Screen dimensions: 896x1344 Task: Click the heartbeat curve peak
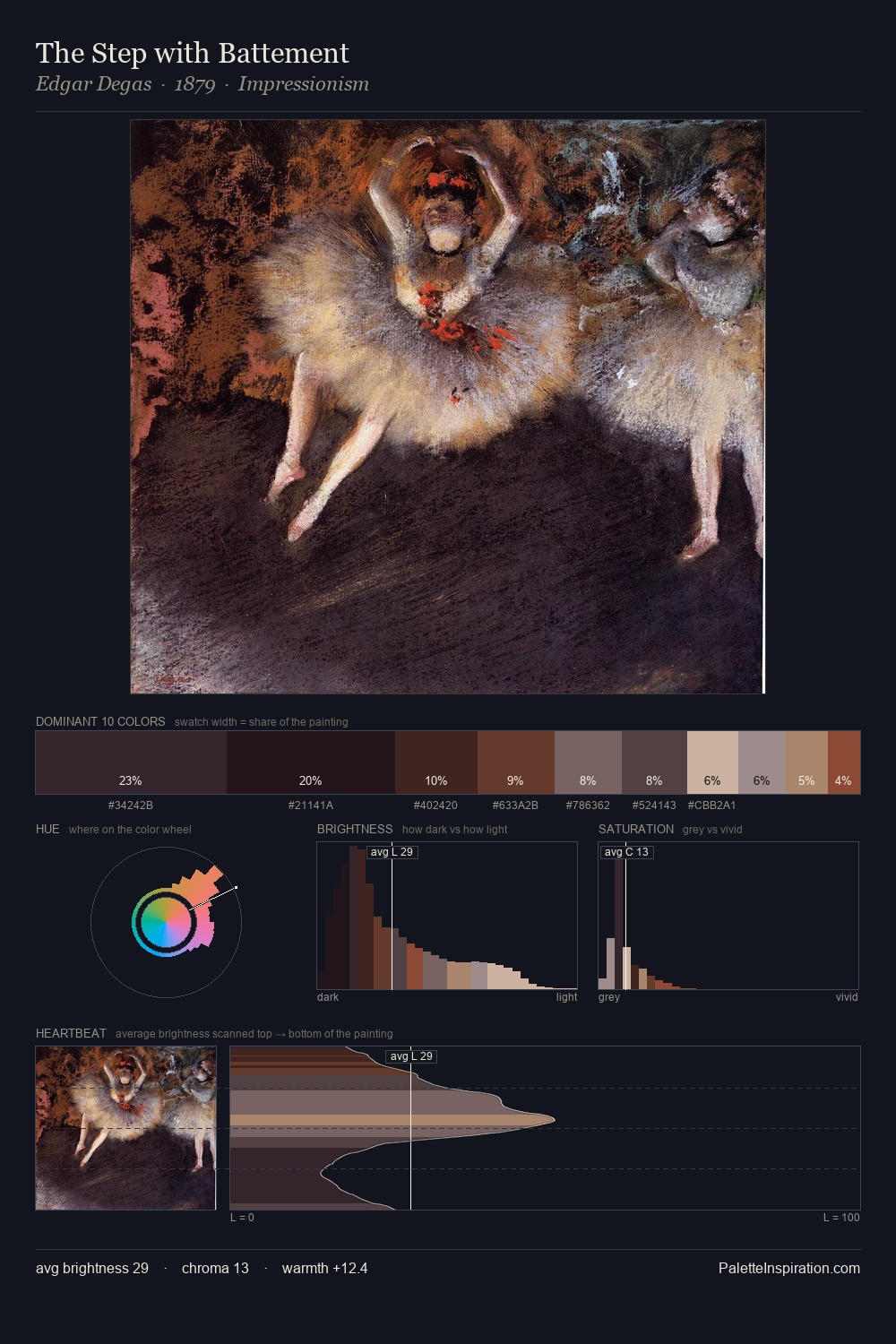(554, 1119)
